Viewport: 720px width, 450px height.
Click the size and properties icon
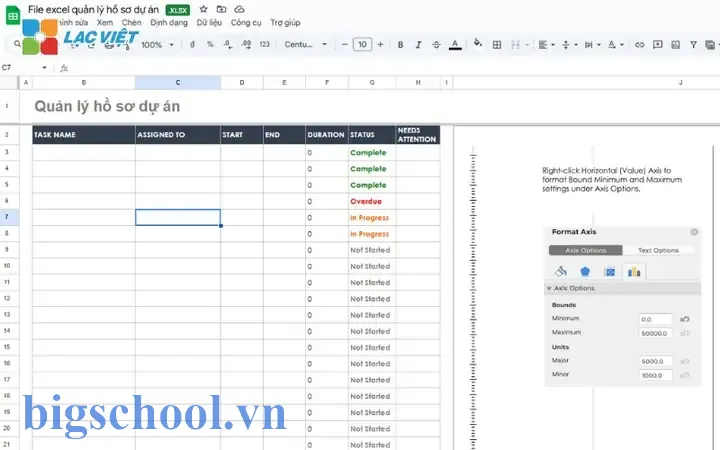point(609,272)
